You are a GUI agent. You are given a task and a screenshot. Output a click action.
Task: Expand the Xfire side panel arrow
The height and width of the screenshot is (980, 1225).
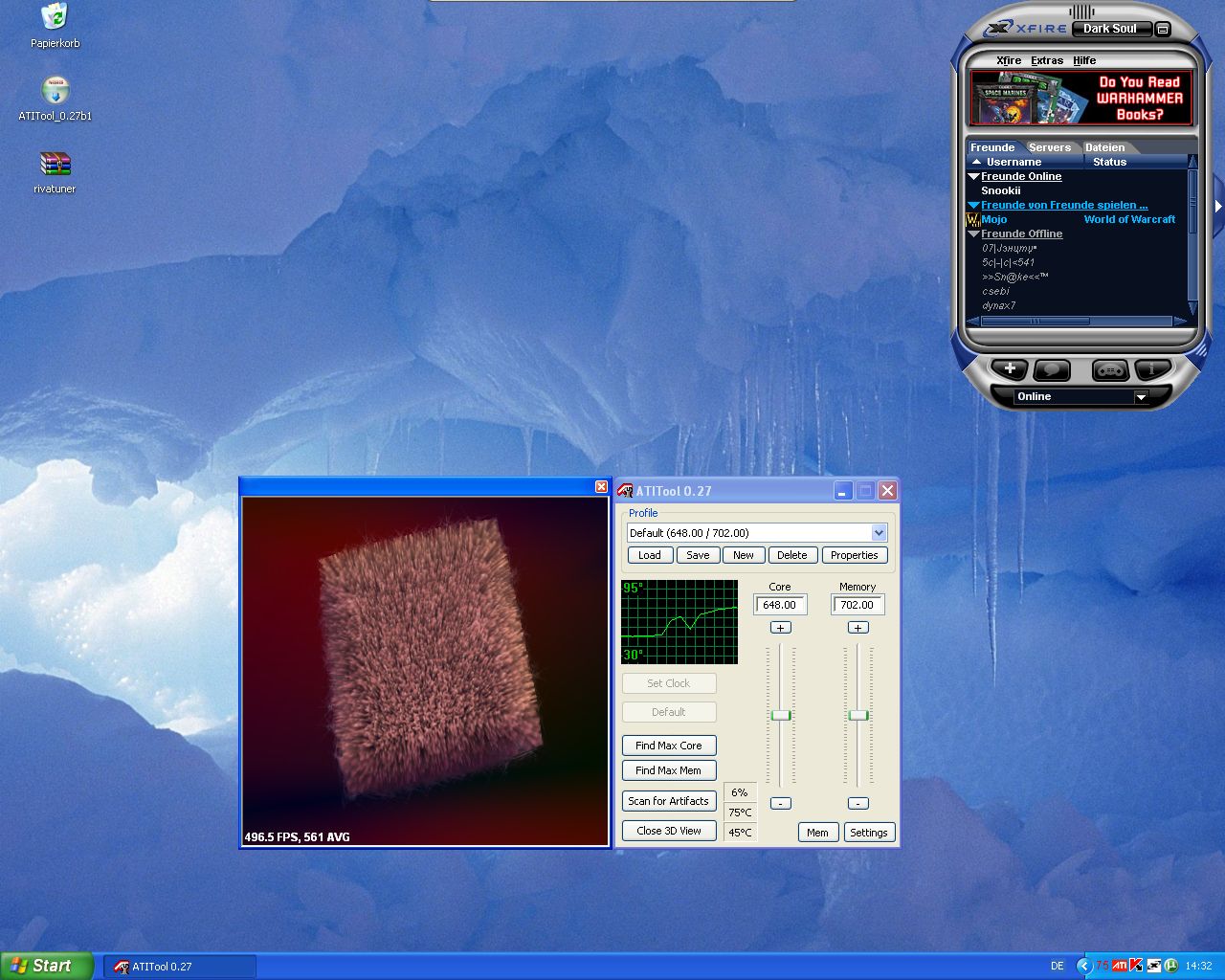1218,206
